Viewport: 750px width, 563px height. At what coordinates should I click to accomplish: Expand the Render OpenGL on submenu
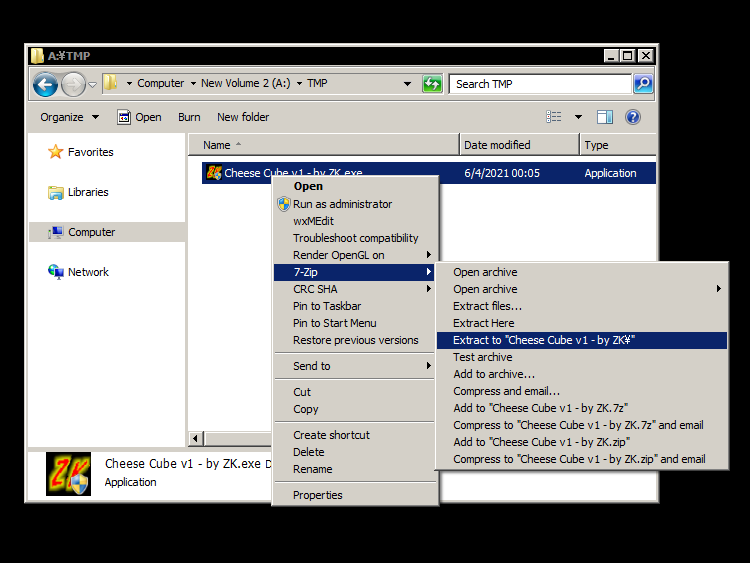(x=355, y=255)
